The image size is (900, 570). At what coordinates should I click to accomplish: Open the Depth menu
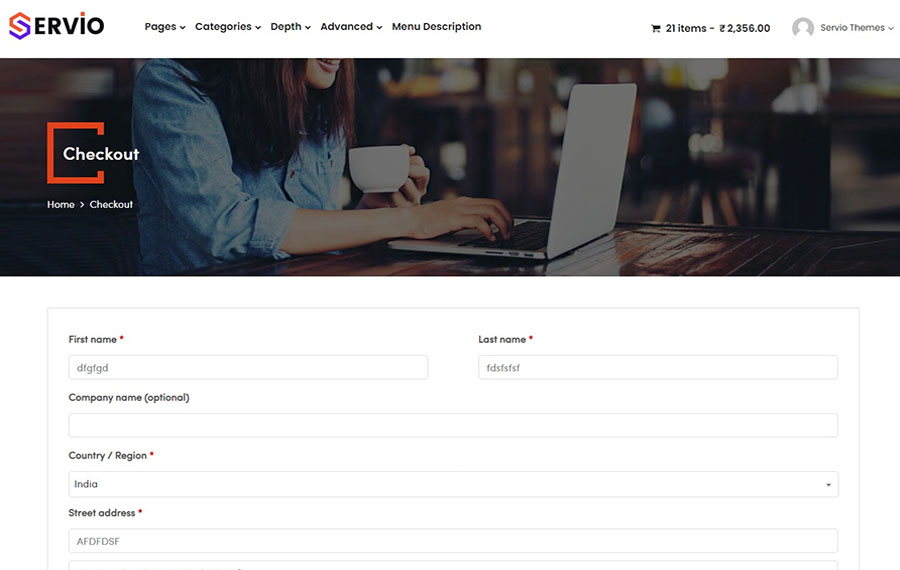click(x=290, y=27)
